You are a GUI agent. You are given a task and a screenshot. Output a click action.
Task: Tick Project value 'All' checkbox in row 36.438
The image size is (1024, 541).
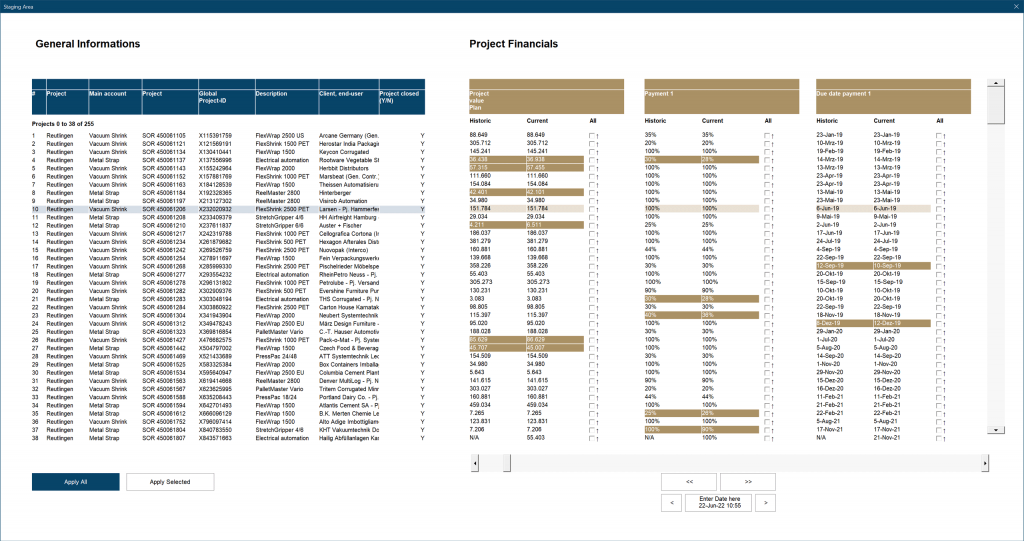click(x=593, y=160)
